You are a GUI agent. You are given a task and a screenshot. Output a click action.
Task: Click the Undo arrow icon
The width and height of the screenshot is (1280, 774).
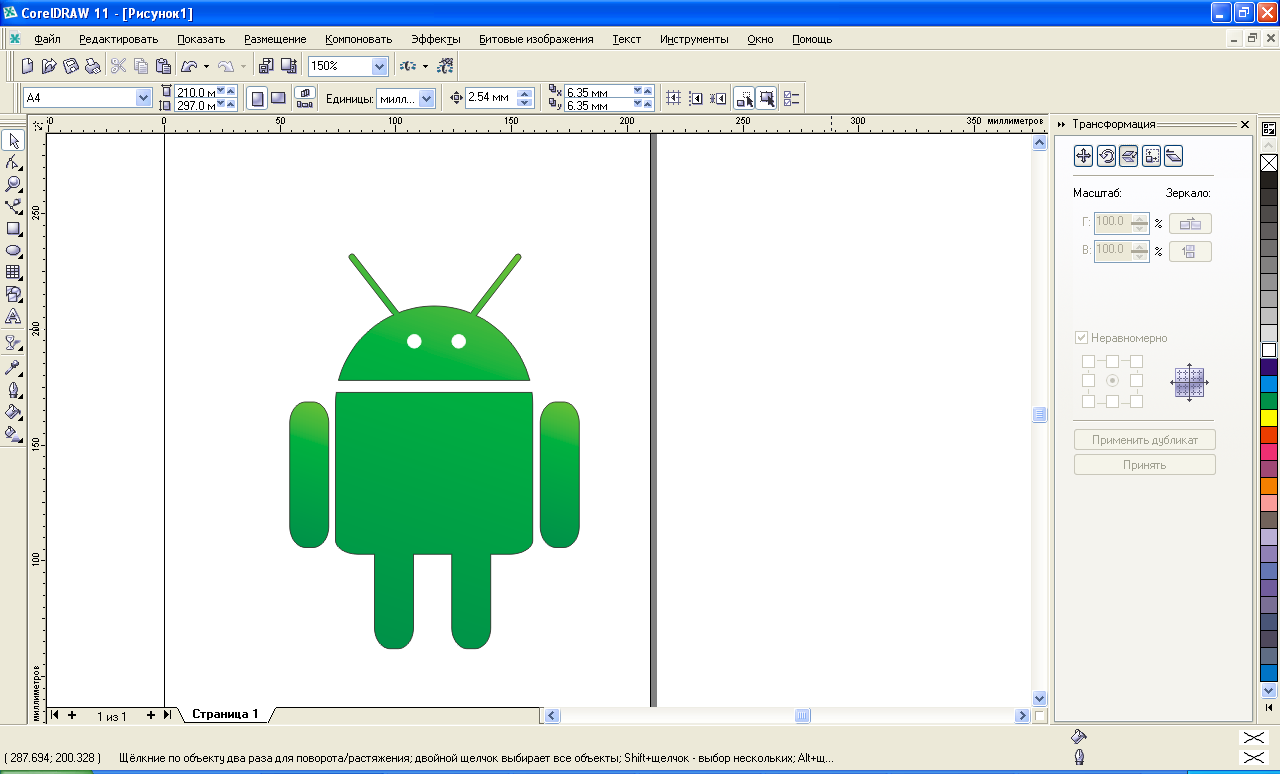(x=189, y=66)
